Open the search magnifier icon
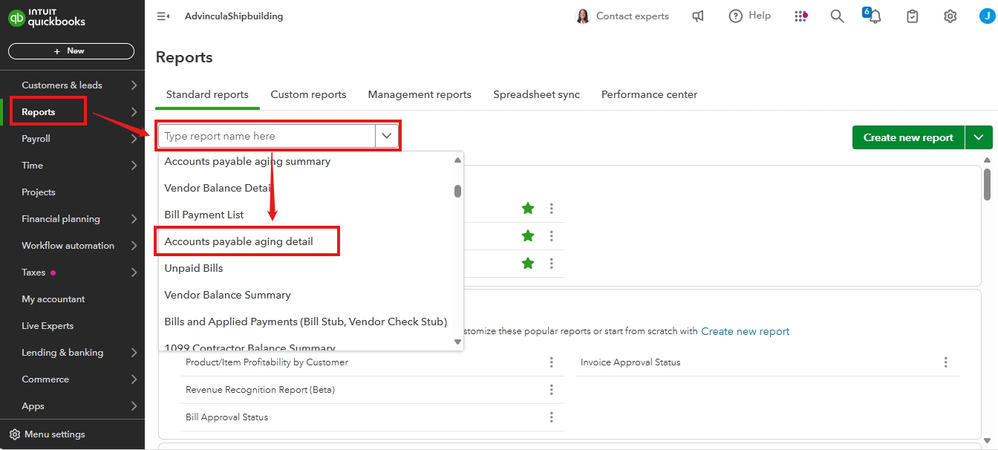This screenshot has width=998, height=450. pos(838,16)
